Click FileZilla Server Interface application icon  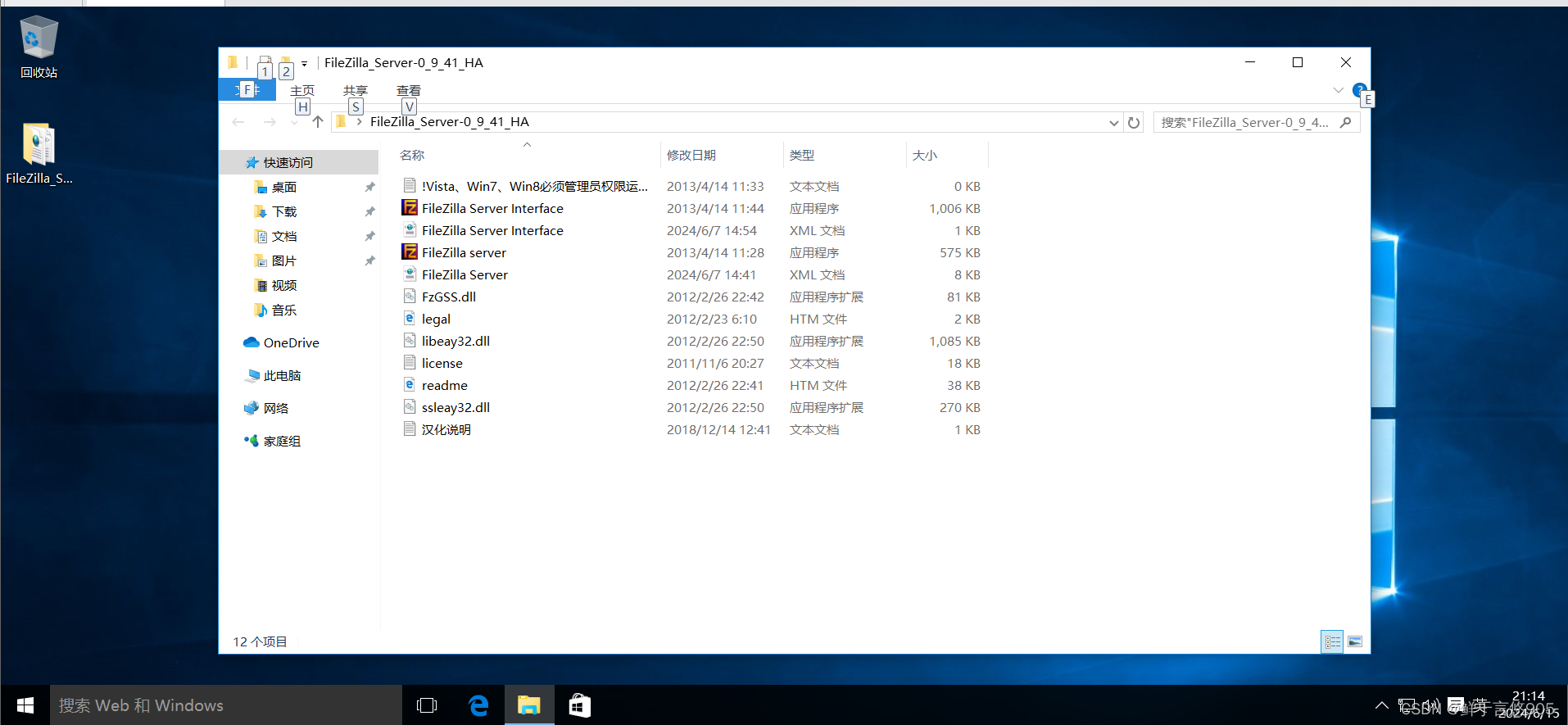click(x=410, y=208)
